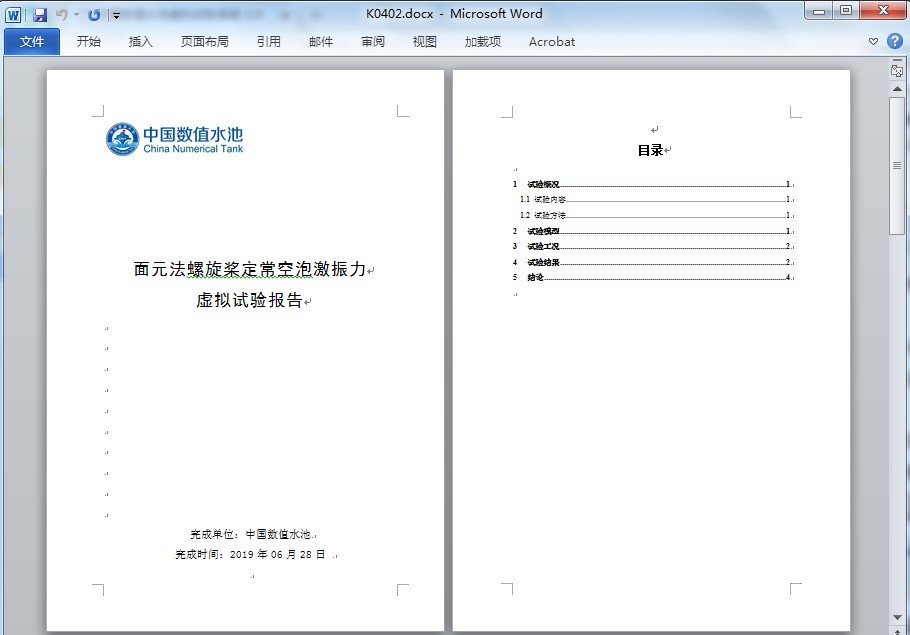Select the Acrobat ribbon tab
The width and height of the screenshot is (910, 635).
pyautogui.click(x=551, y=41)
